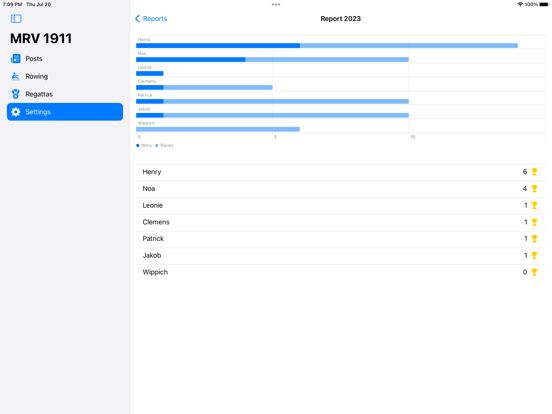Select the Noa list row
552x414 pixels.
pos(340,189)
